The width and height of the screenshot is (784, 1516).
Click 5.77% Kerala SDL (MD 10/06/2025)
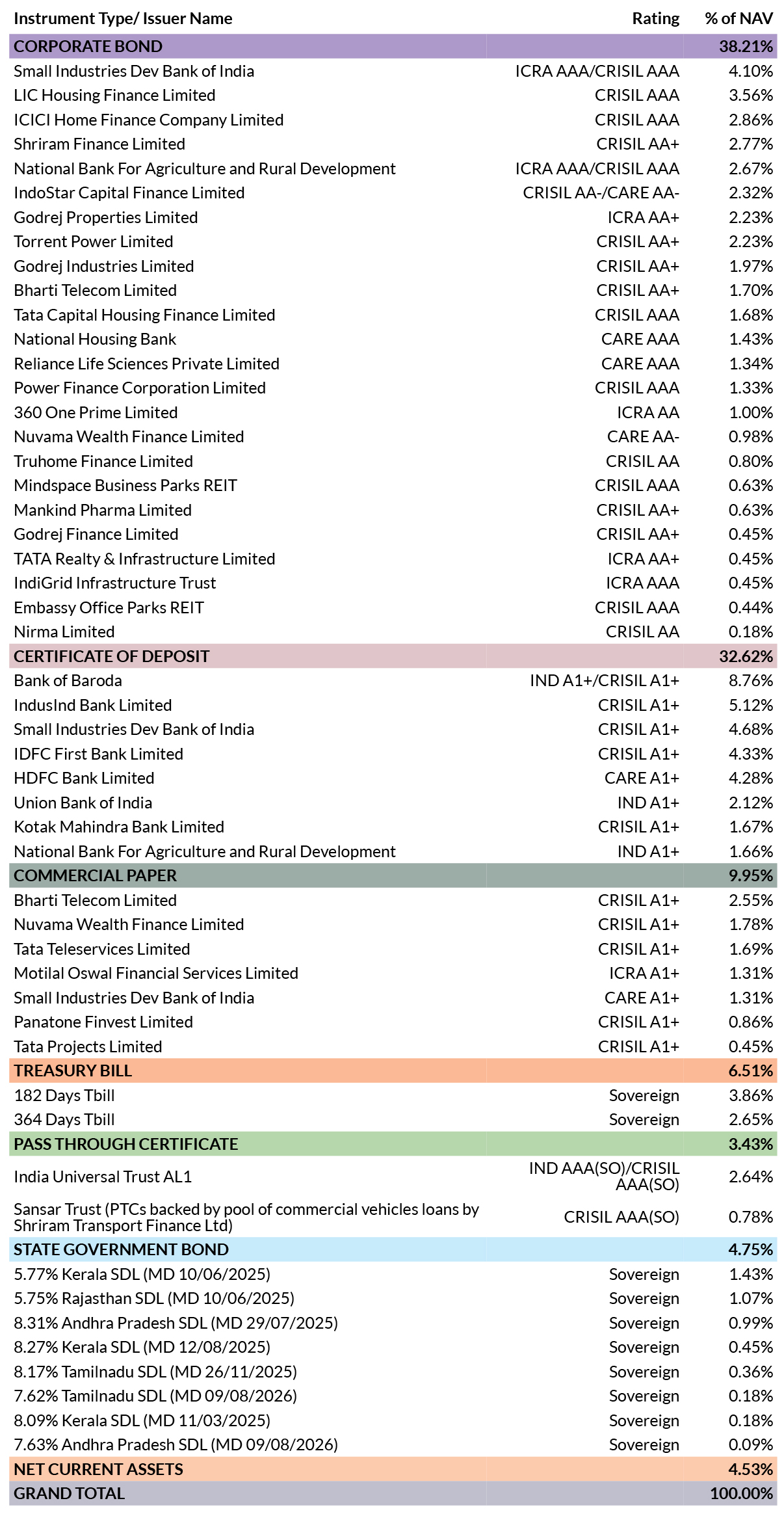(142, 1274)
